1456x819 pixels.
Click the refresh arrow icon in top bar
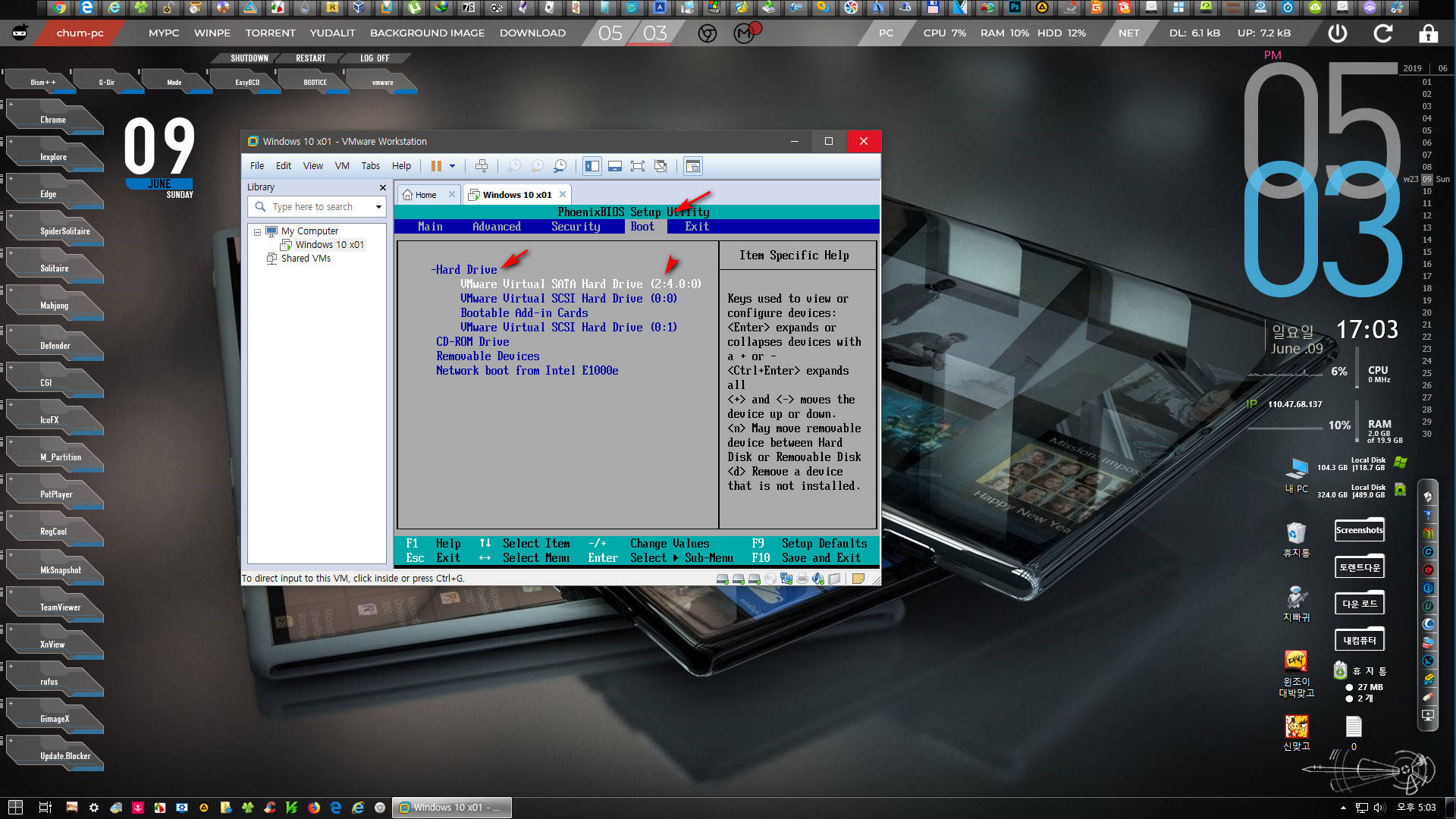pos(1383,33)
